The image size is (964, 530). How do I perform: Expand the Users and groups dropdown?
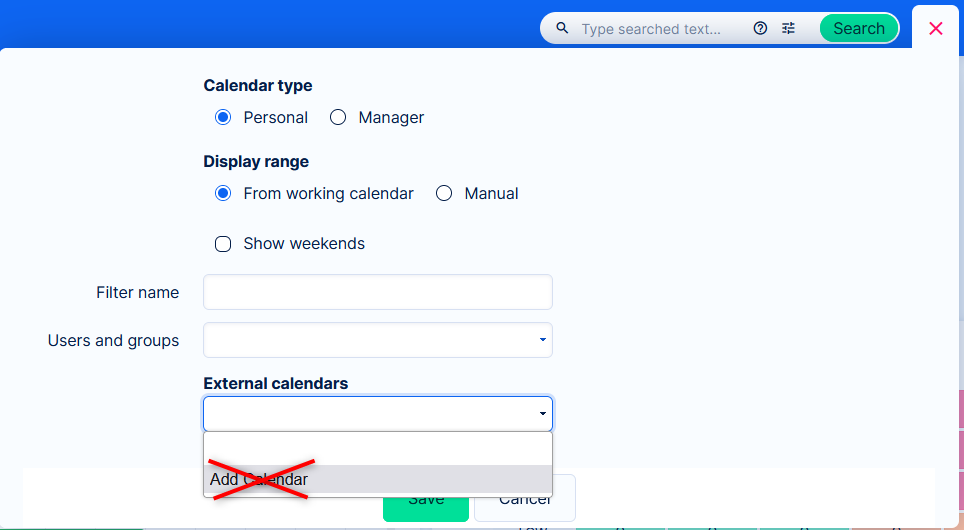(543, 340)
